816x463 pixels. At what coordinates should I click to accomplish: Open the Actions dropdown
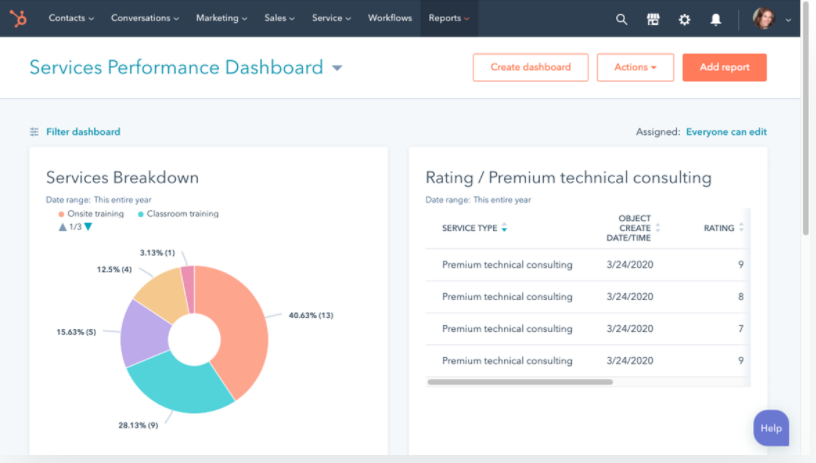point(635,68)
